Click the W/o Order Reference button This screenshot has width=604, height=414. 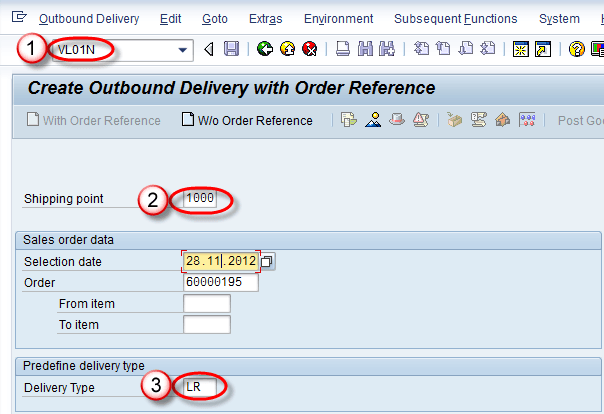point(247,121)
